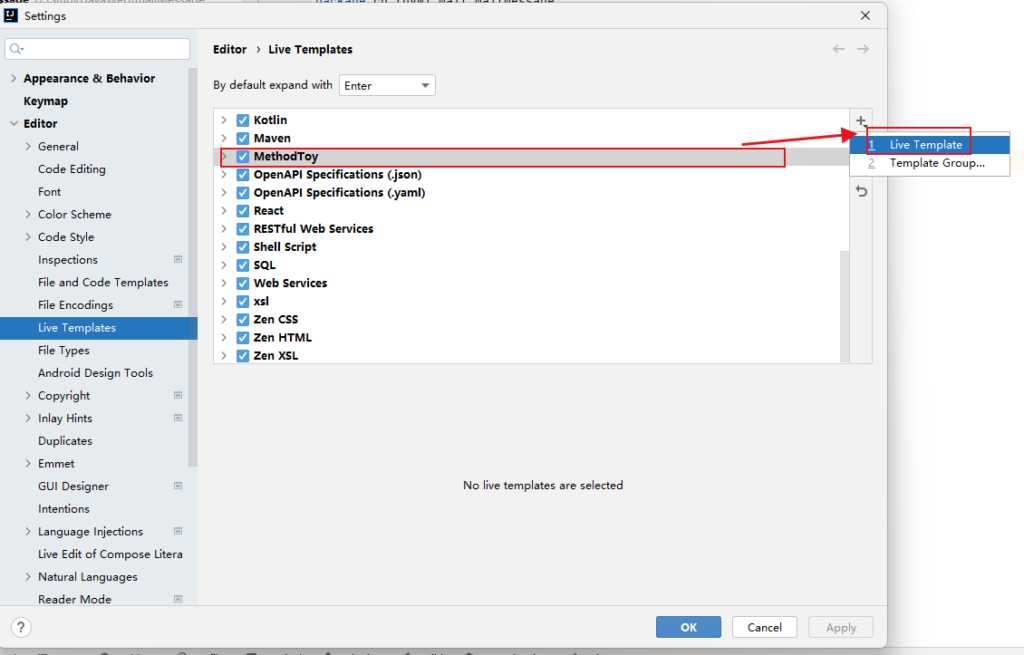The image size is (1024, 655).
Task: Choose Template Group... from the popup menu
Action: (936, 163)
